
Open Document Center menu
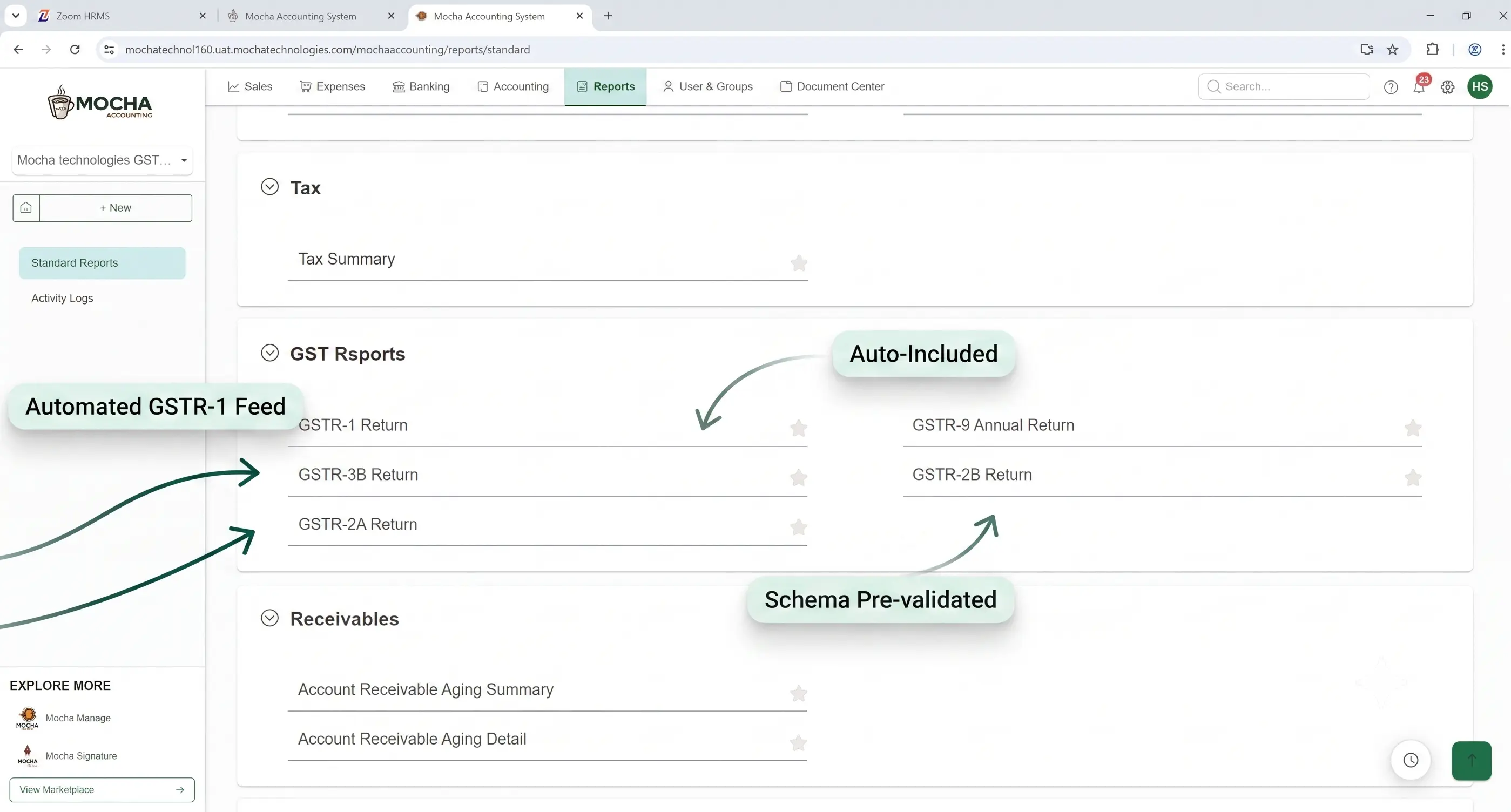pyautogui.click(x=832, y=87)
